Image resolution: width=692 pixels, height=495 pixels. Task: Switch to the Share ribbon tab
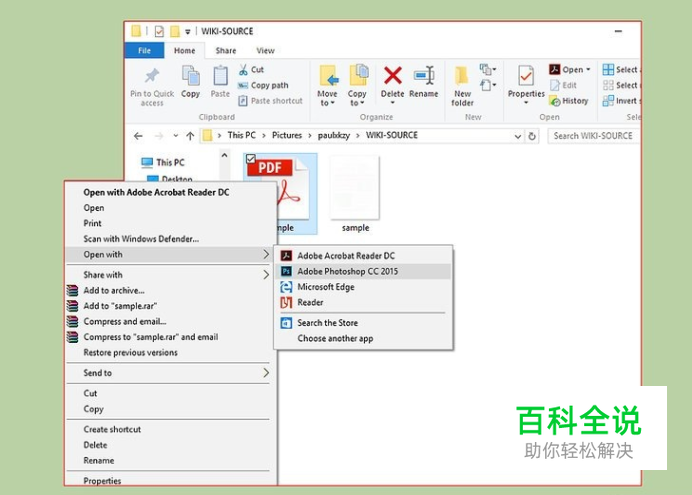[x=226, y=51]
